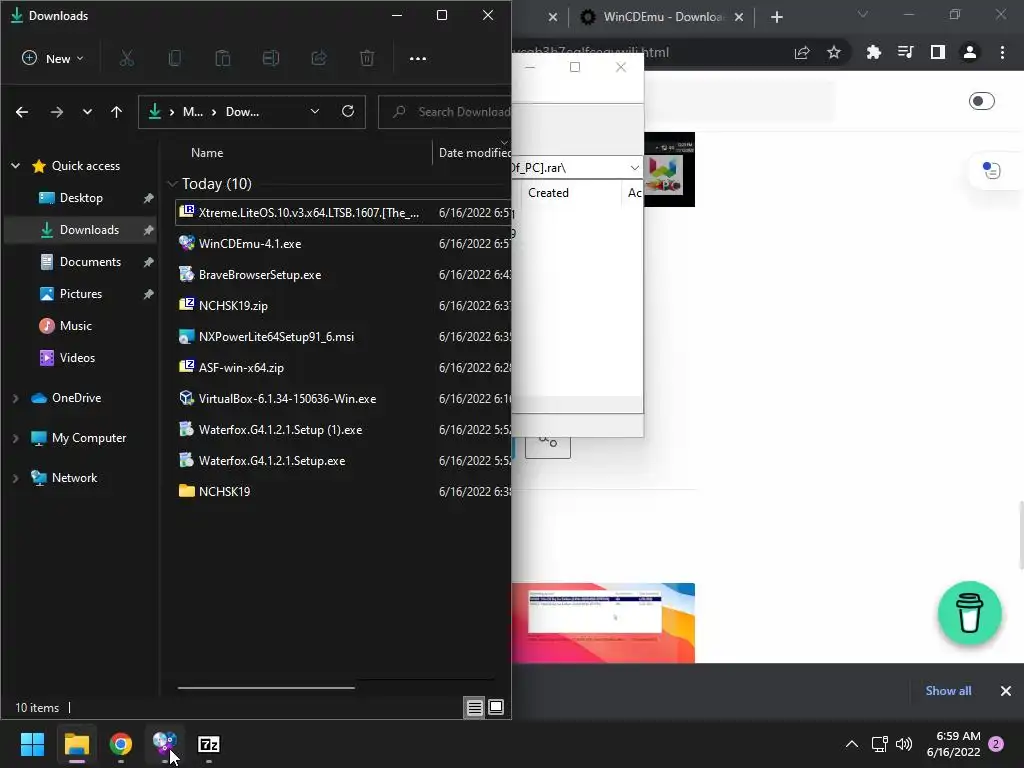The width and height of the screenshot is (1024, 768).
Task: Click the Delete trash icon in Explorer toolbar
Action: pyautogui.click(x=367, y=59)
